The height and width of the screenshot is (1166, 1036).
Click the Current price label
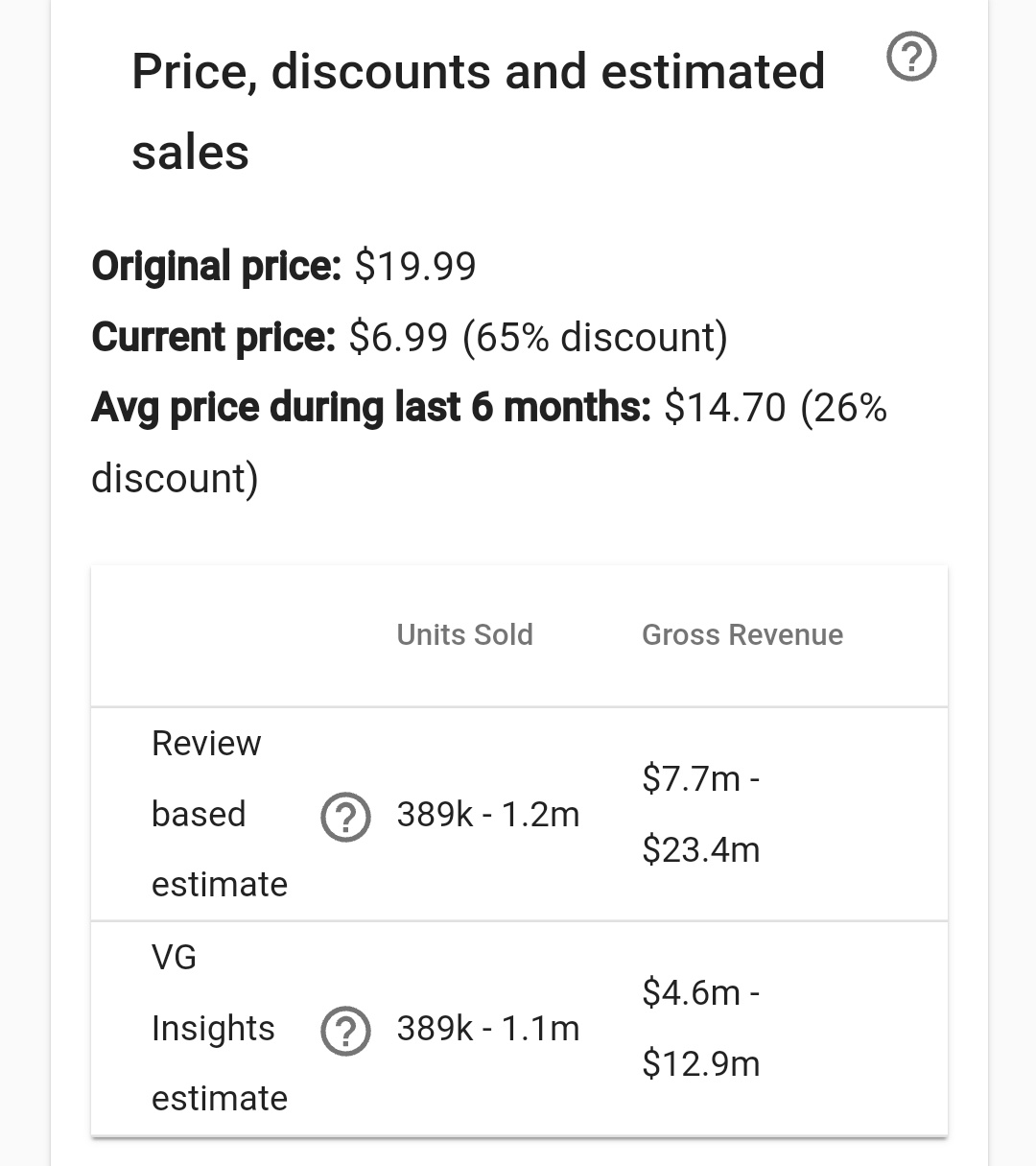[x=213, y=337]
